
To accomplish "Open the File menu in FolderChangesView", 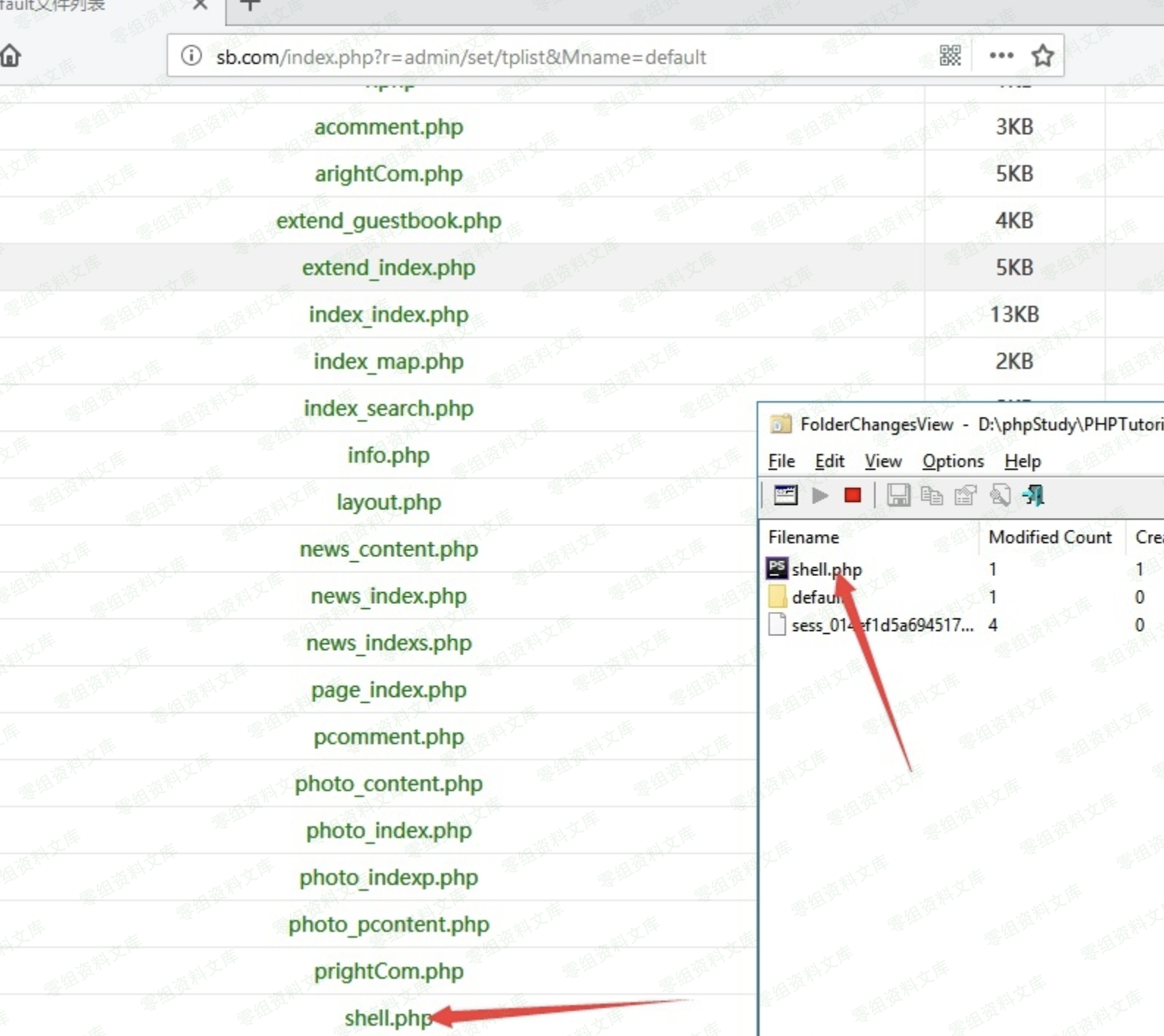I will click(x=781, y=462).
